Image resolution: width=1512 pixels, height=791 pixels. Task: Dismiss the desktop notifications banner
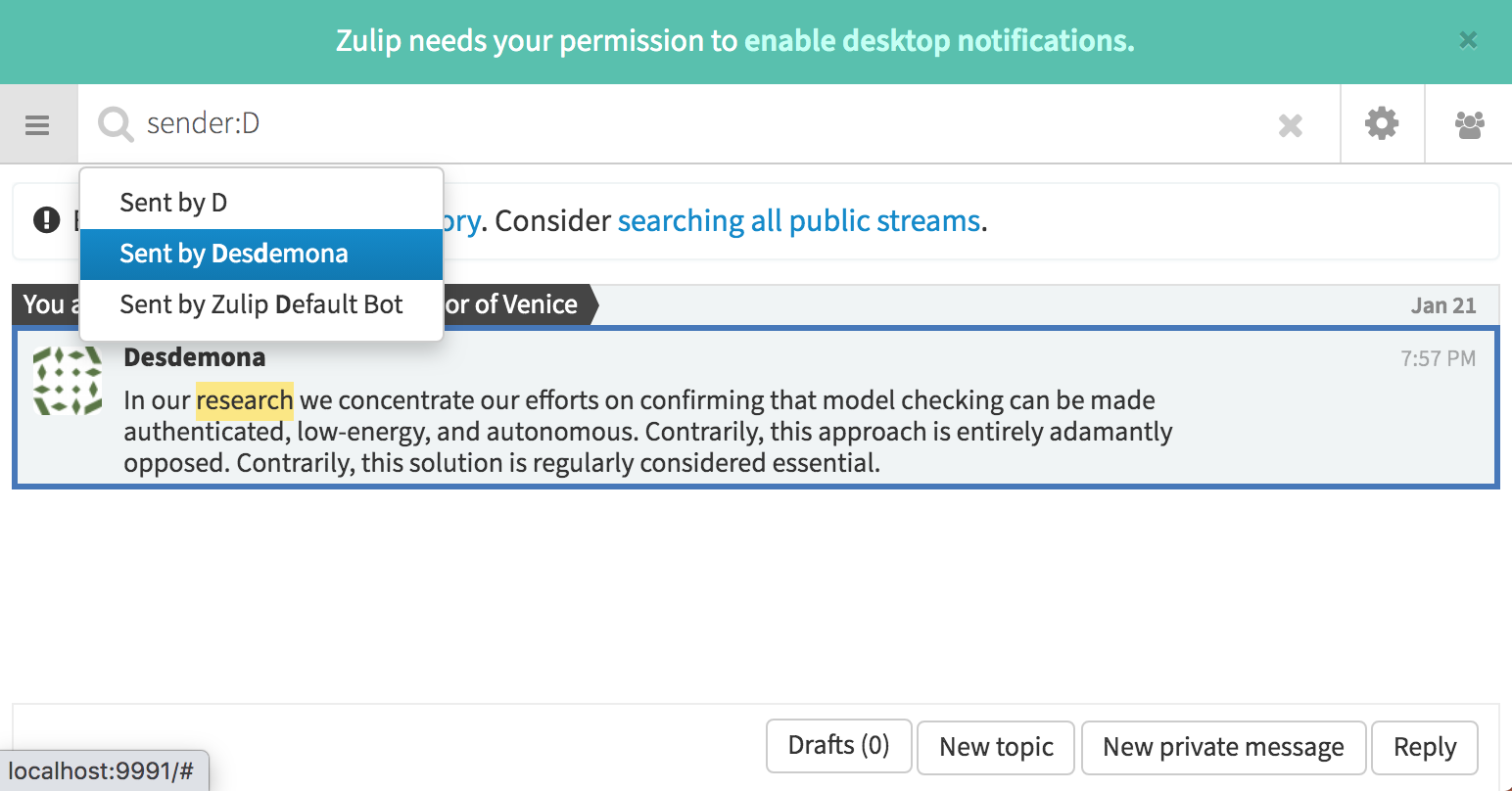coord(1468,40)
